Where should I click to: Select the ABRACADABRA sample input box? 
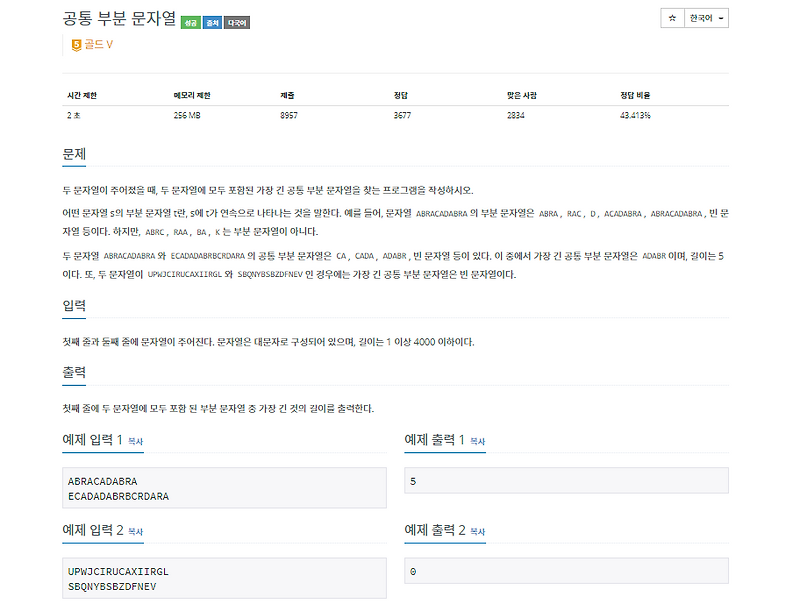(x=220, y=487)
